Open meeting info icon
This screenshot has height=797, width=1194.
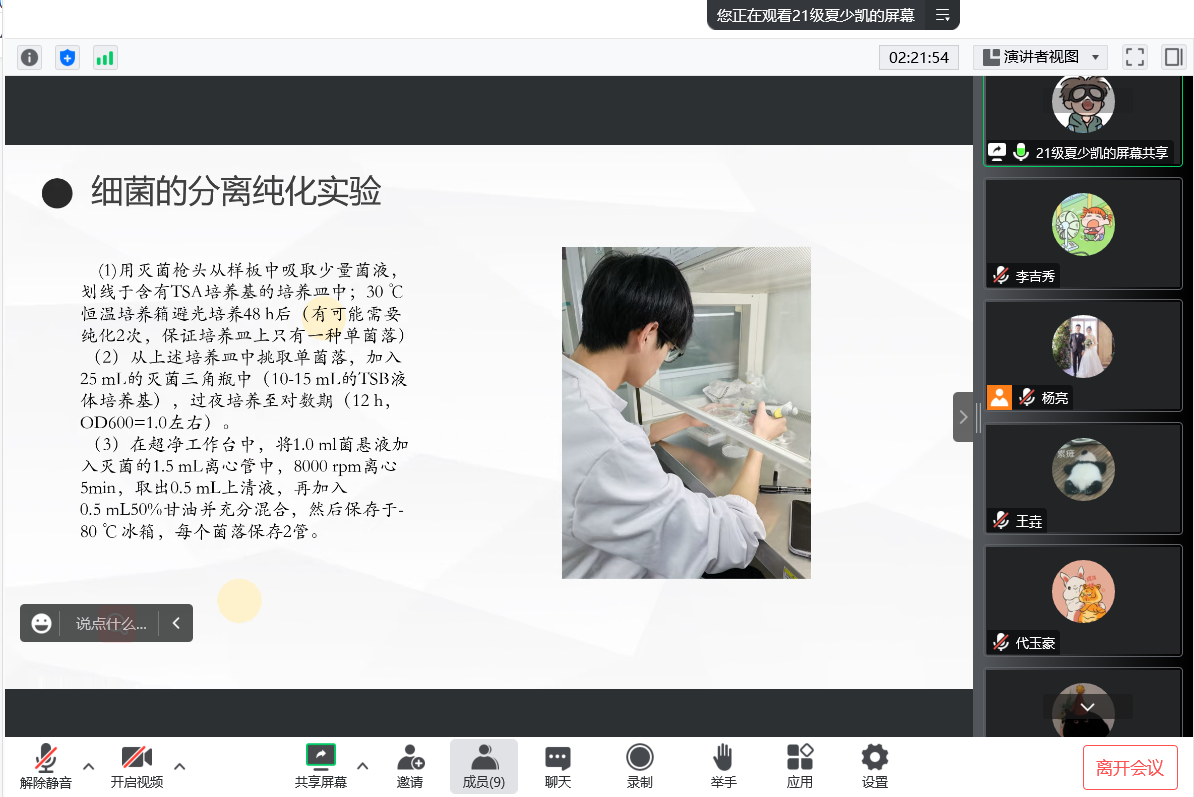[x=30, y=58]
